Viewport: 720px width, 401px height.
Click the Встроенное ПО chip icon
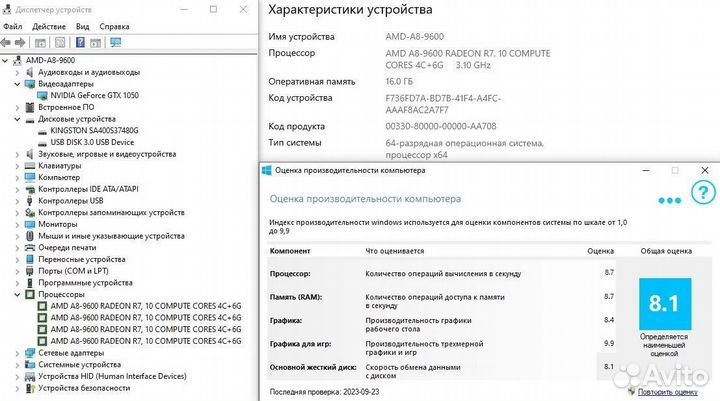[30, 107]
